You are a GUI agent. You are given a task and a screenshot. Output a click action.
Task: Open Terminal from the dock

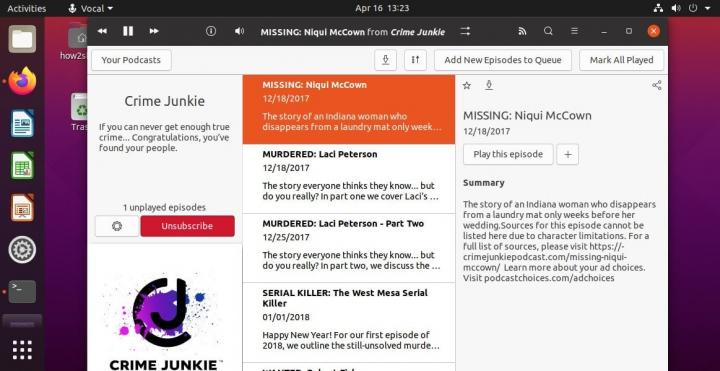(x=22, y=292)
